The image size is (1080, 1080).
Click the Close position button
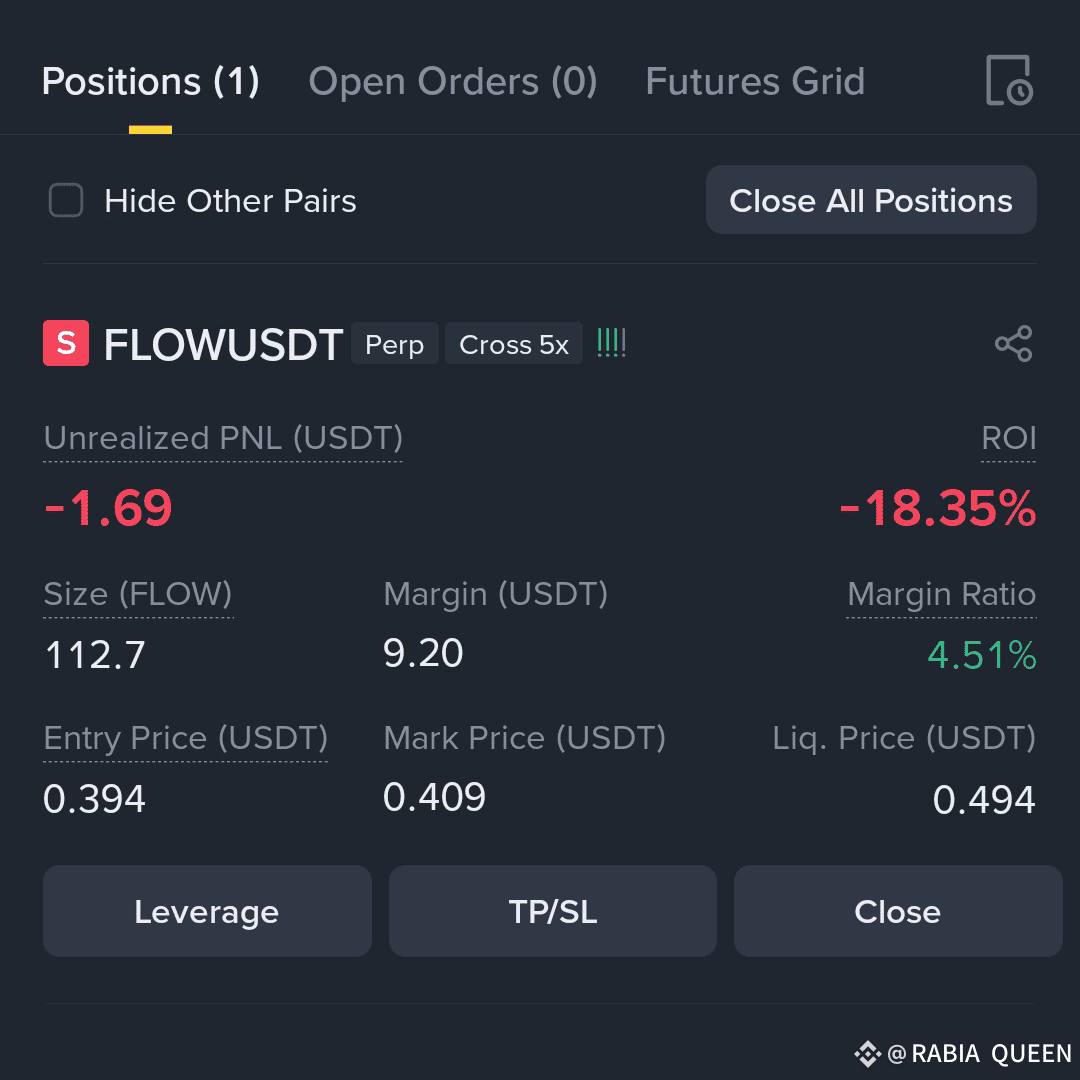click(x=897, y=911)
